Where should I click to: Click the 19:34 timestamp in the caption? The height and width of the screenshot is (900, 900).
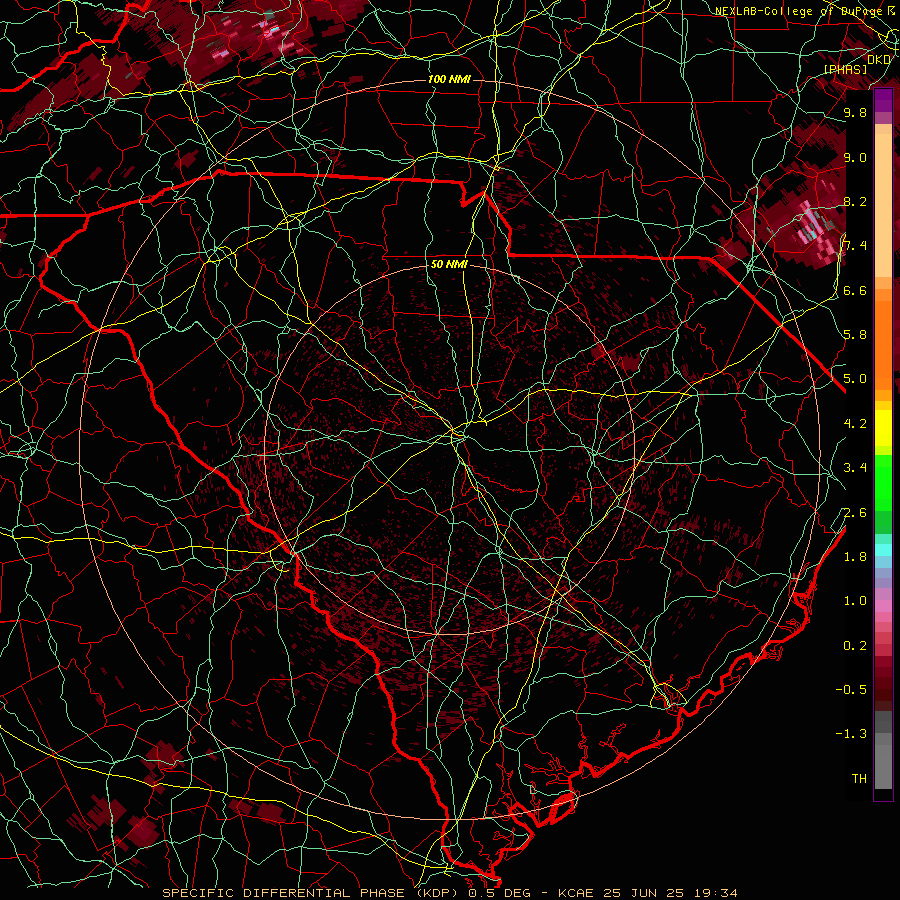click(x=715, y=893)
